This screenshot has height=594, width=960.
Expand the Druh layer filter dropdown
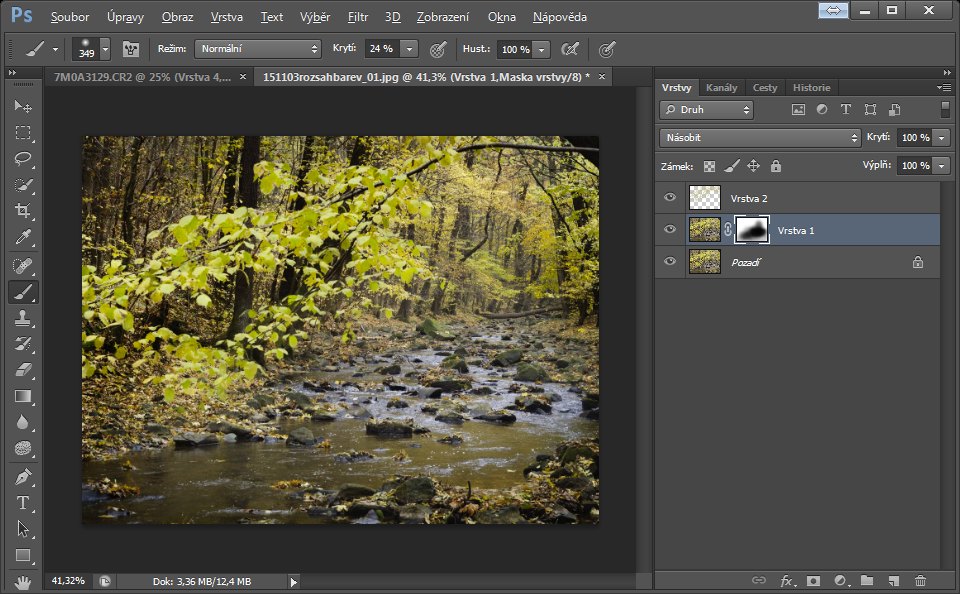click(x=706, y=110)
